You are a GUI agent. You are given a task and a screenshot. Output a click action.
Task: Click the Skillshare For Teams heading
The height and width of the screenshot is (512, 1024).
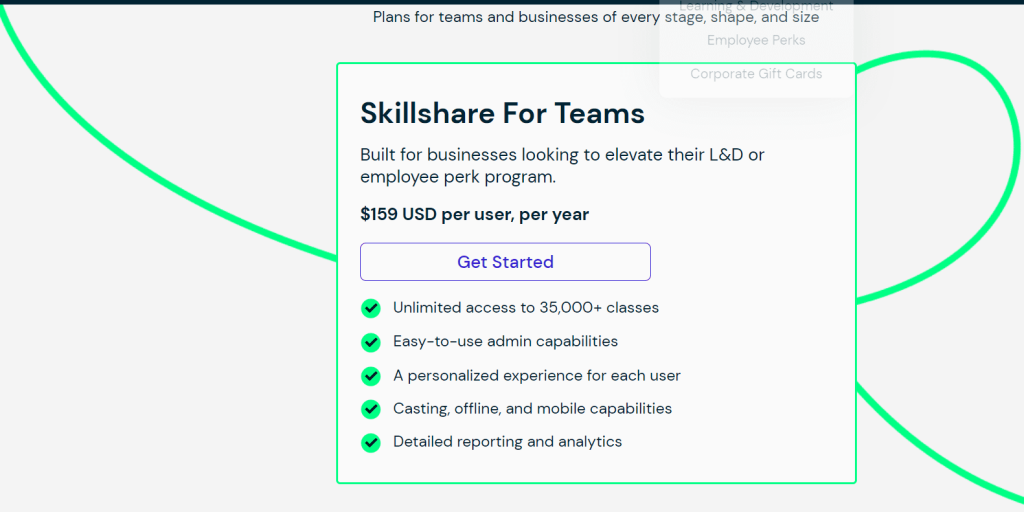point(502,114)
